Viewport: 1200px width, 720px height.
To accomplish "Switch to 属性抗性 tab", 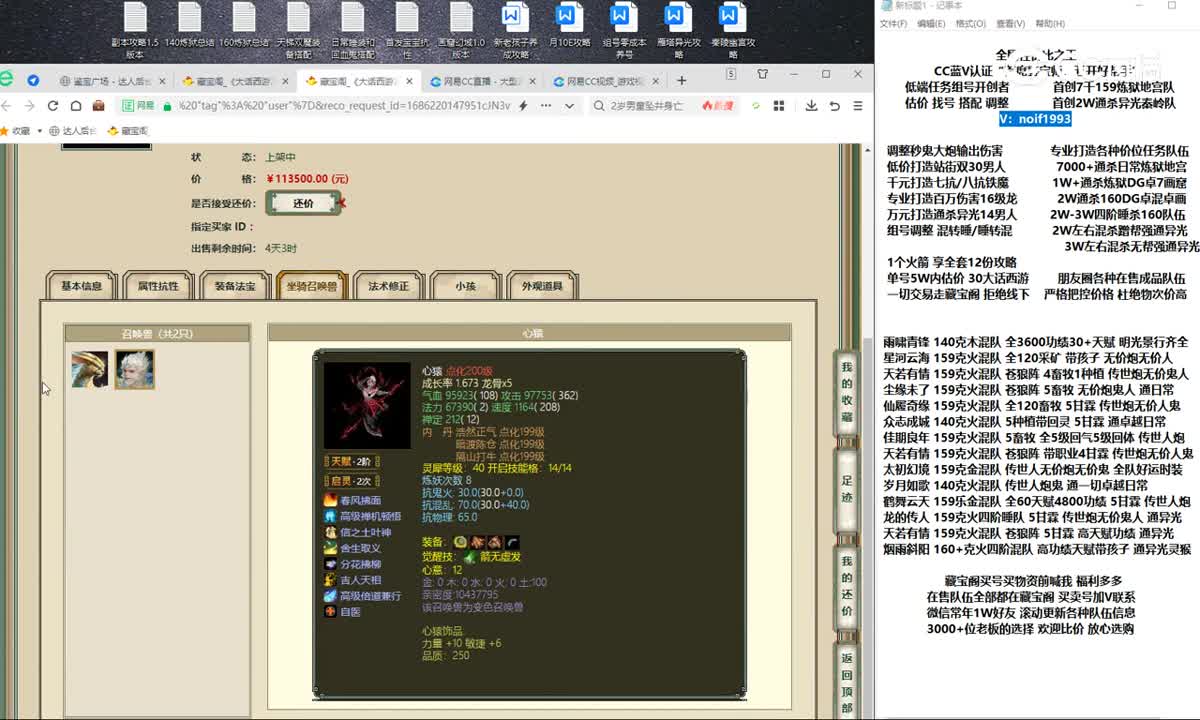I will coord(158,286).
